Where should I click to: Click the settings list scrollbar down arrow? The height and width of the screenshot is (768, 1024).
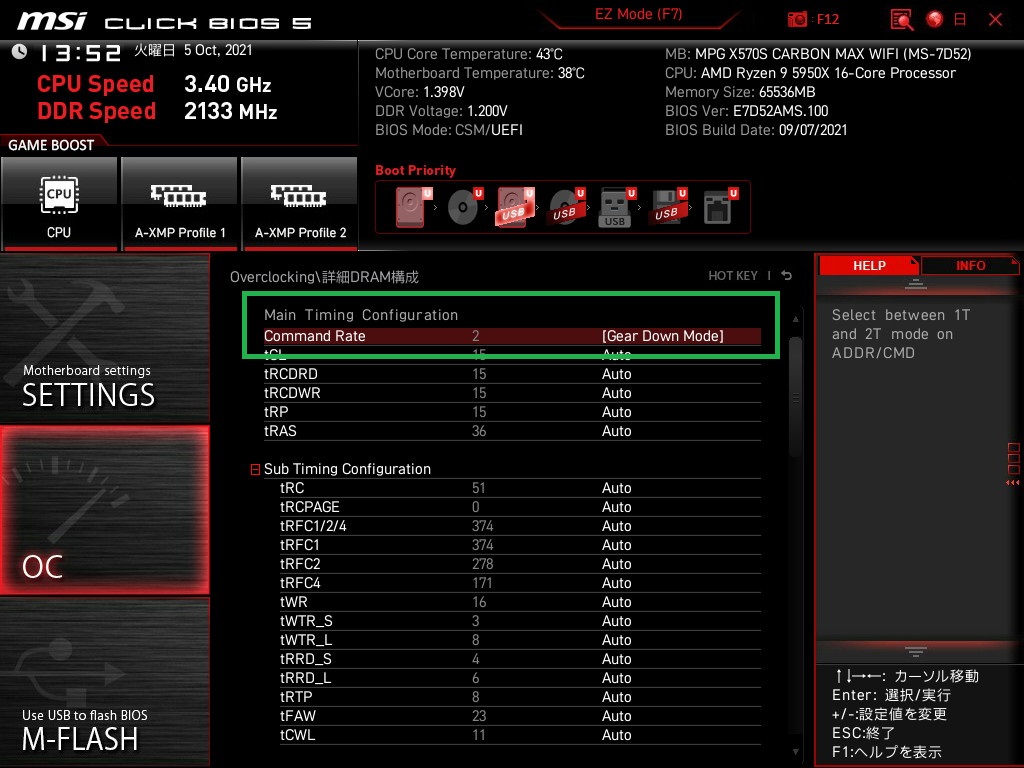click(795, 752)
